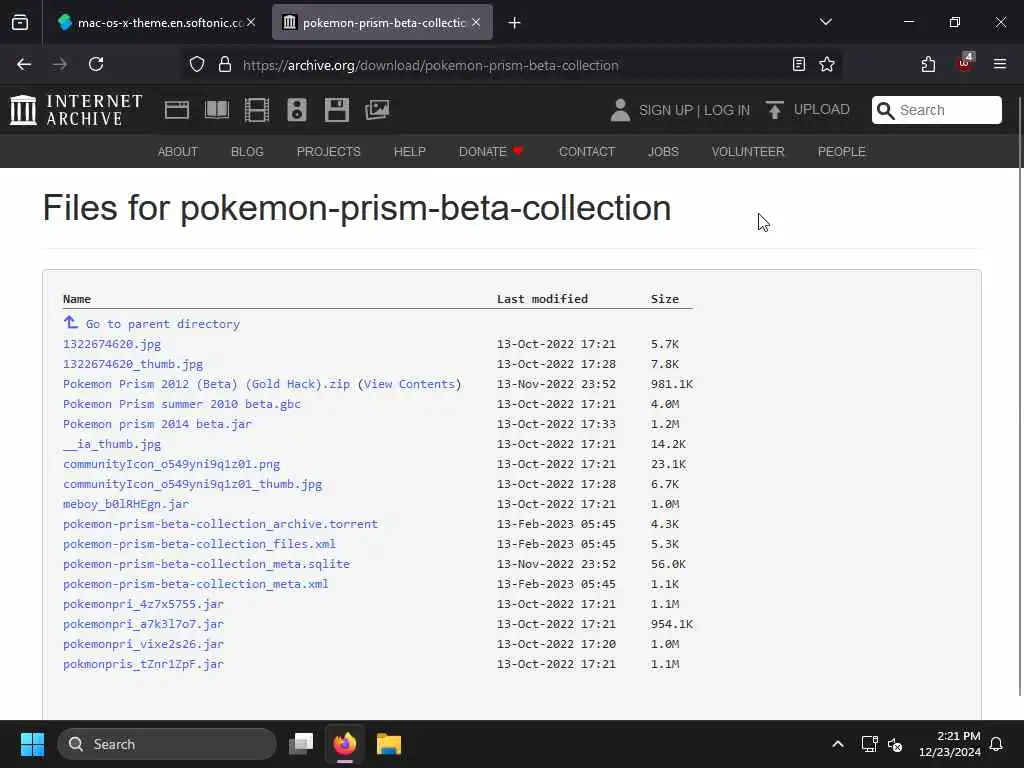Open the Firefox View icon
The height and width of the screenshot is (768, 1024).
[x=20, y=22]
